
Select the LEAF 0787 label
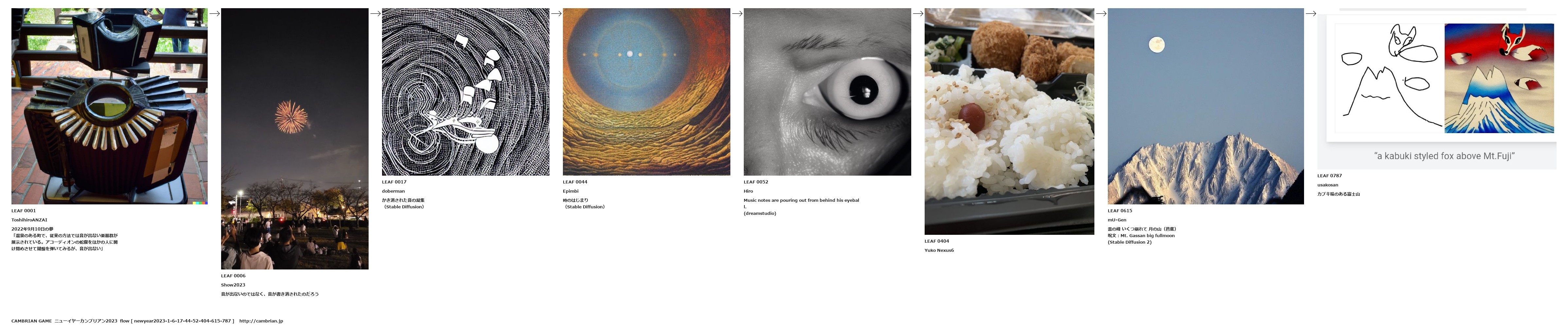1330,176
